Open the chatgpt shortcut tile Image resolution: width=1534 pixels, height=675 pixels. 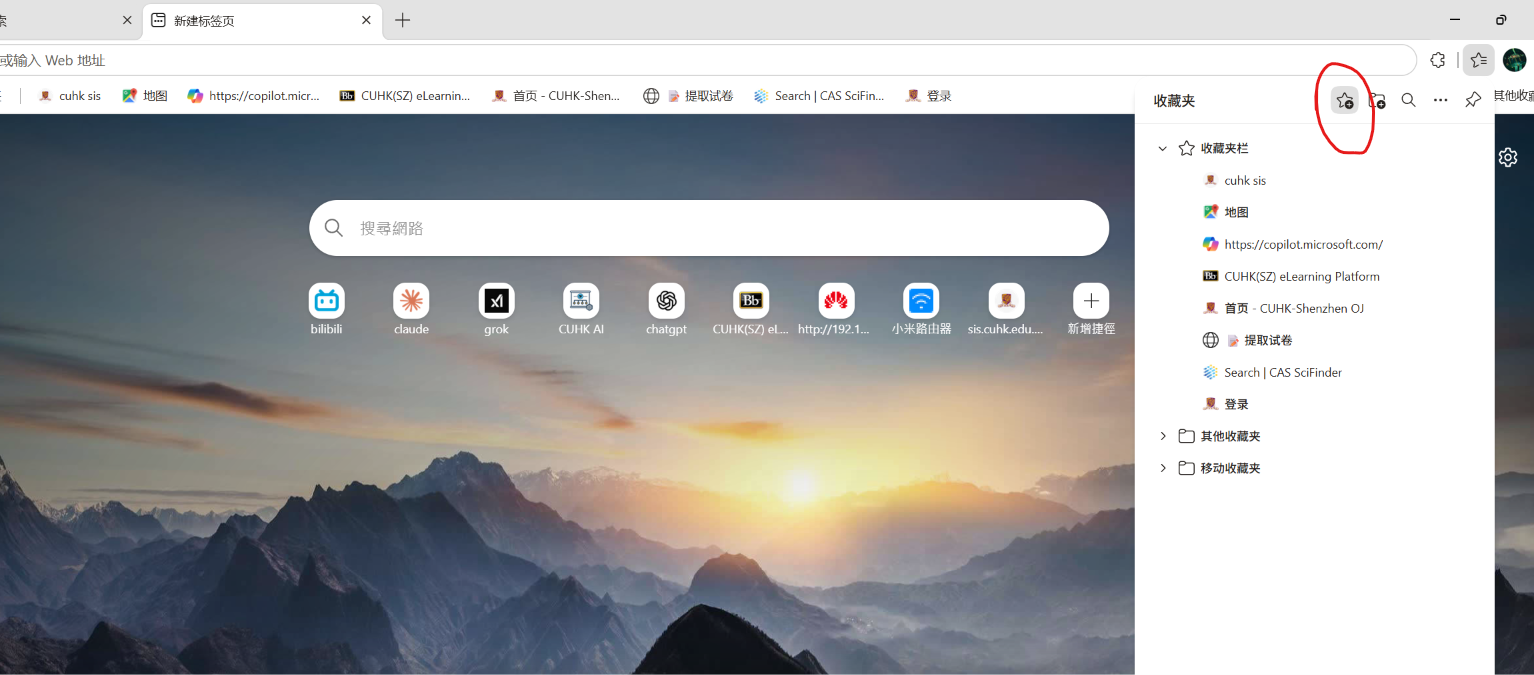pyautogui.click(x=666, y=310)
